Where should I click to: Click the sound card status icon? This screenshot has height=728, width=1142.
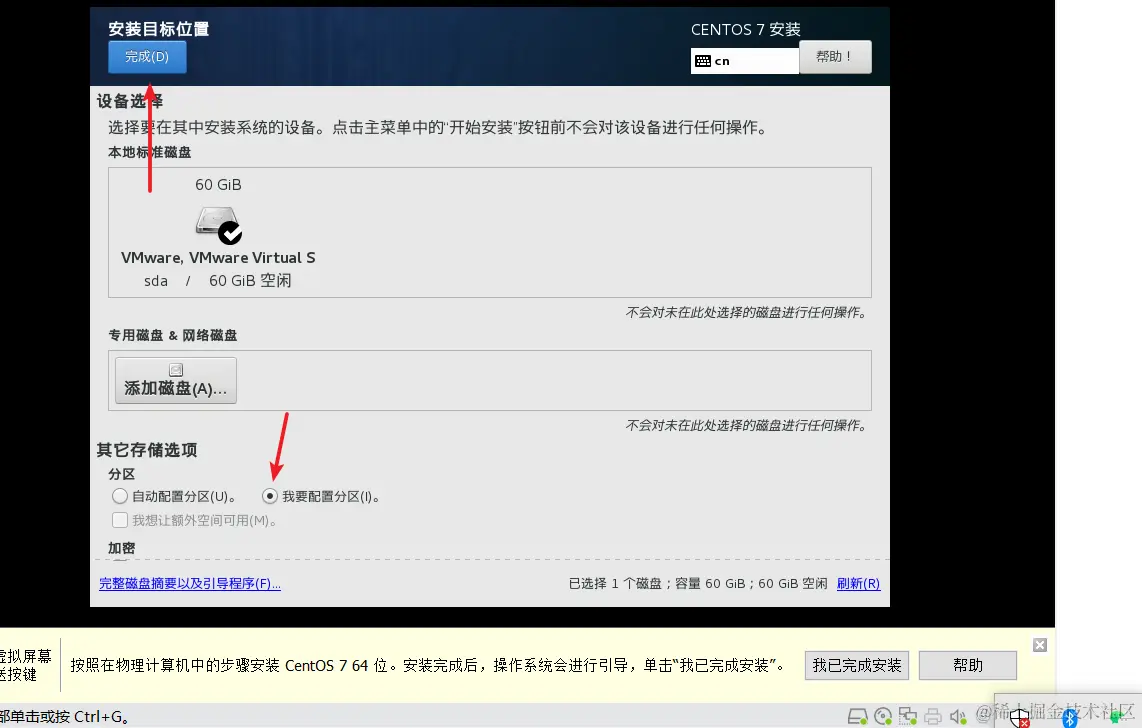[958, 717]
